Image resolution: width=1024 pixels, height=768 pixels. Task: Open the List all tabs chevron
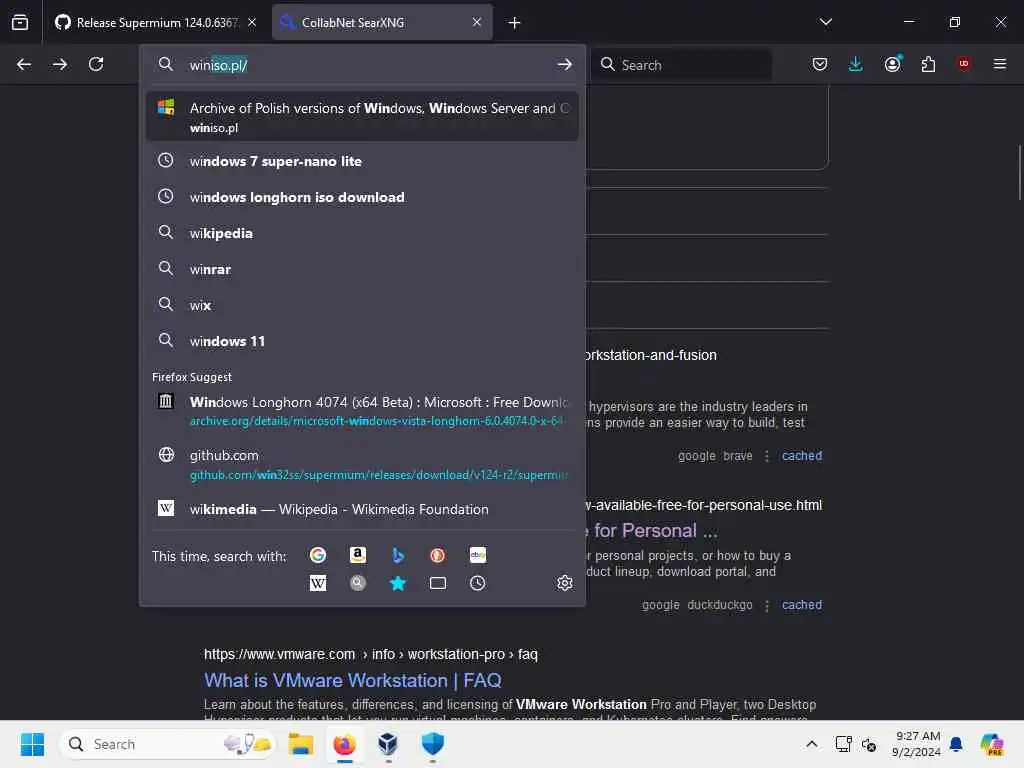click(x=825, y=22)
